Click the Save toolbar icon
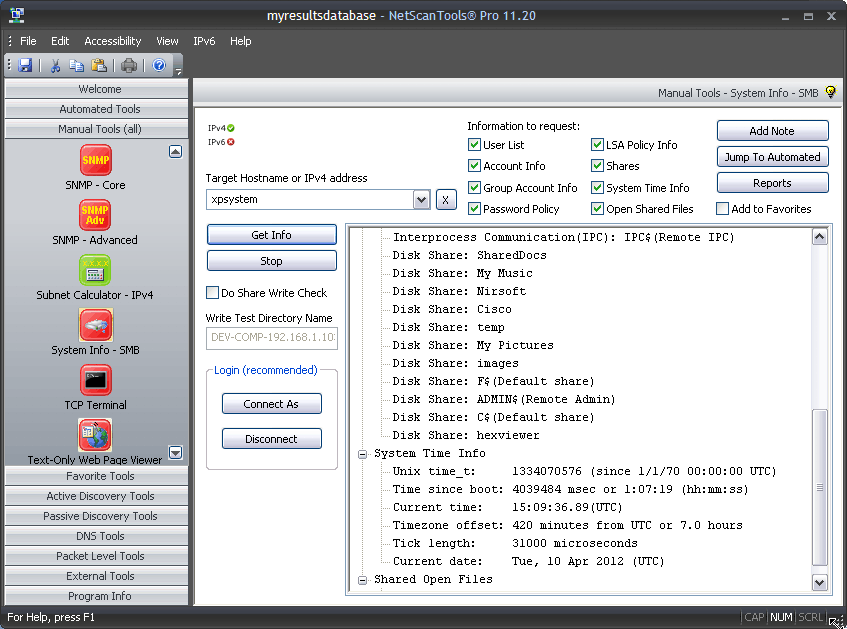The height and width of the screenshot is (629, 847). tap(25, 65)
